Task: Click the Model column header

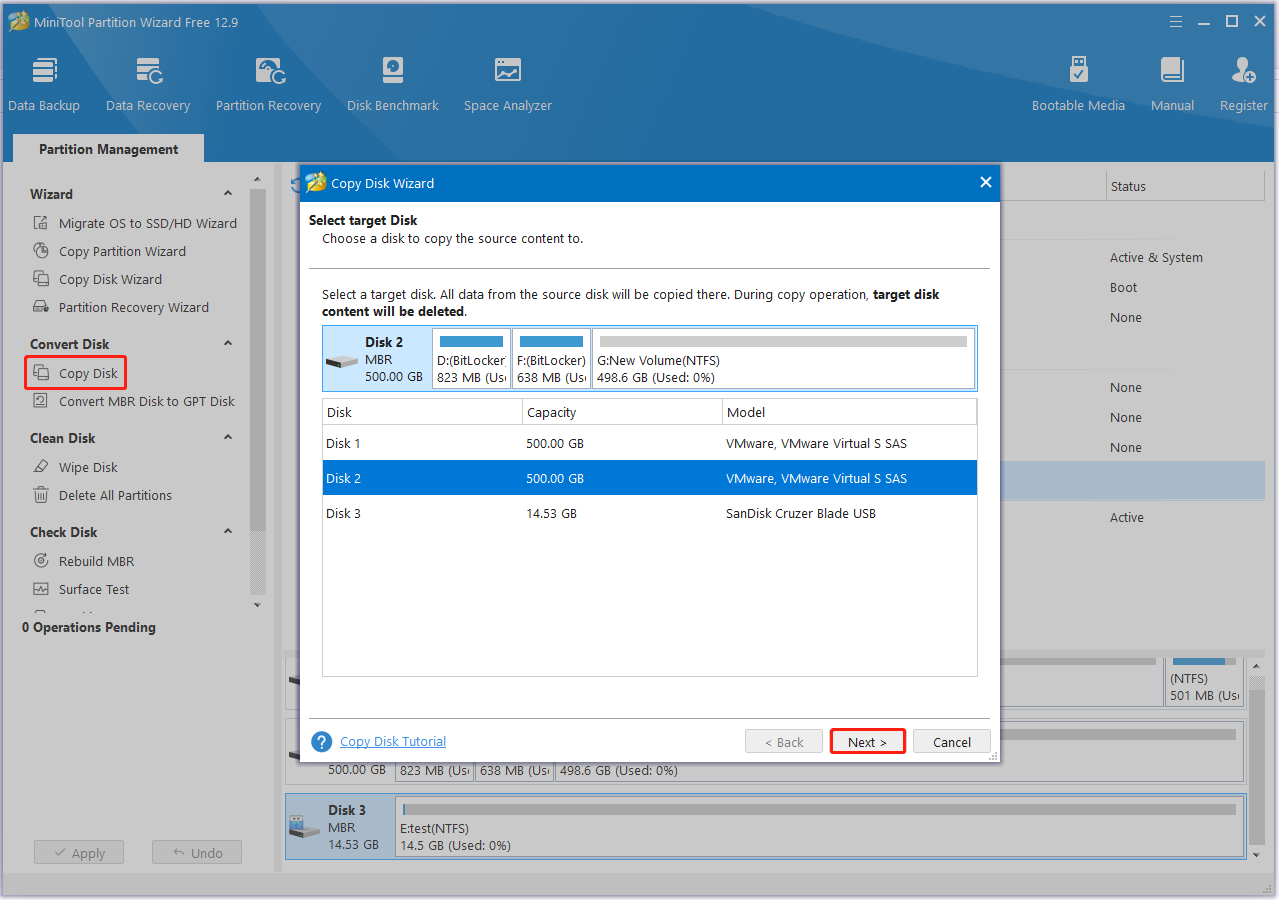Action: click(x=849, y=412)
